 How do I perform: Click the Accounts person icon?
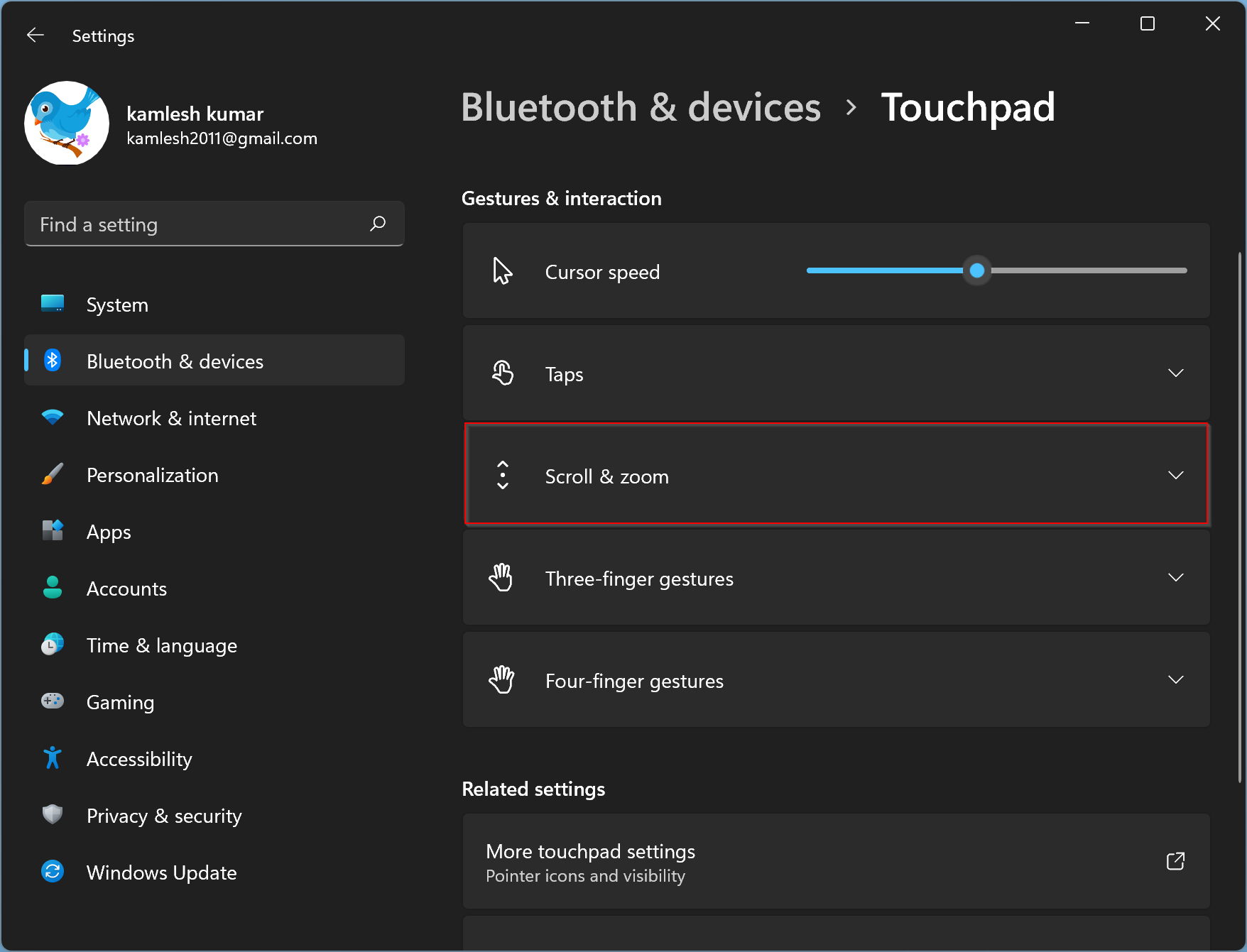point(53,587)
